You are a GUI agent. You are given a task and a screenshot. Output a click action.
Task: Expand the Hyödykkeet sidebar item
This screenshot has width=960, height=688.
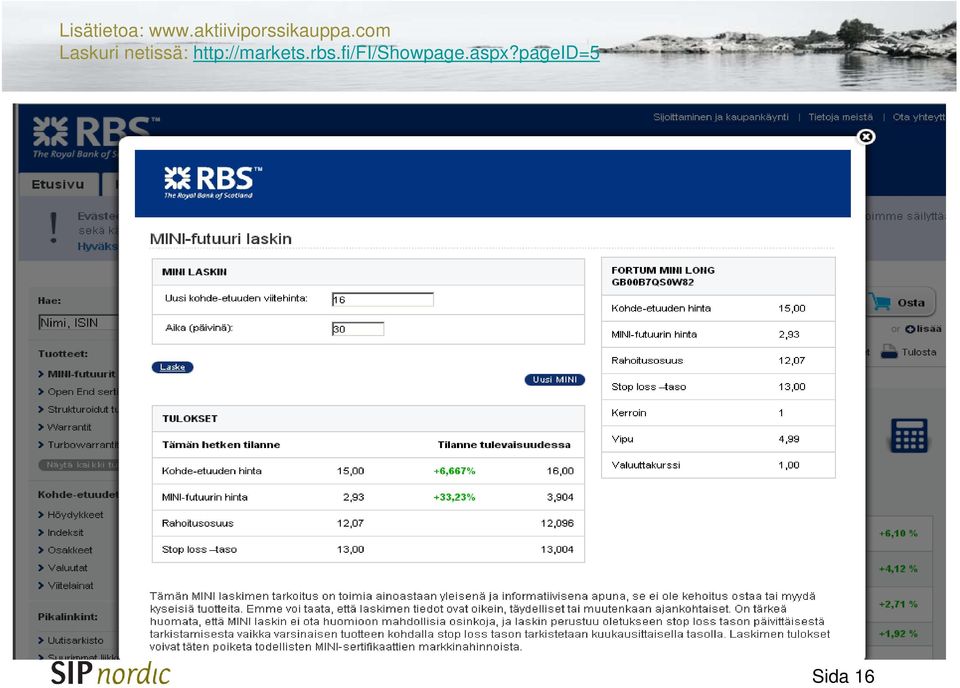point(71,515)
